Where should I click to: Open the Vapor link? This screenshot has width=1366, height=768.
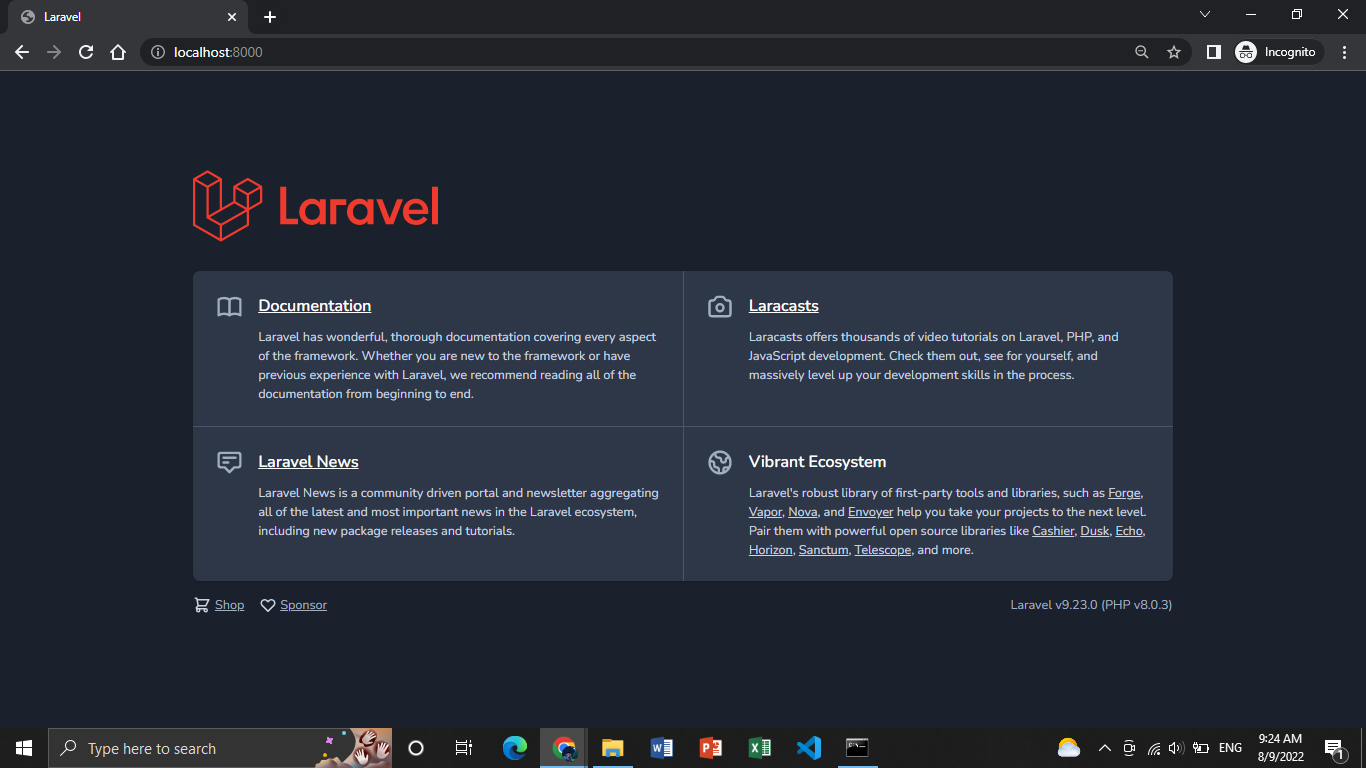coord(765,512)
